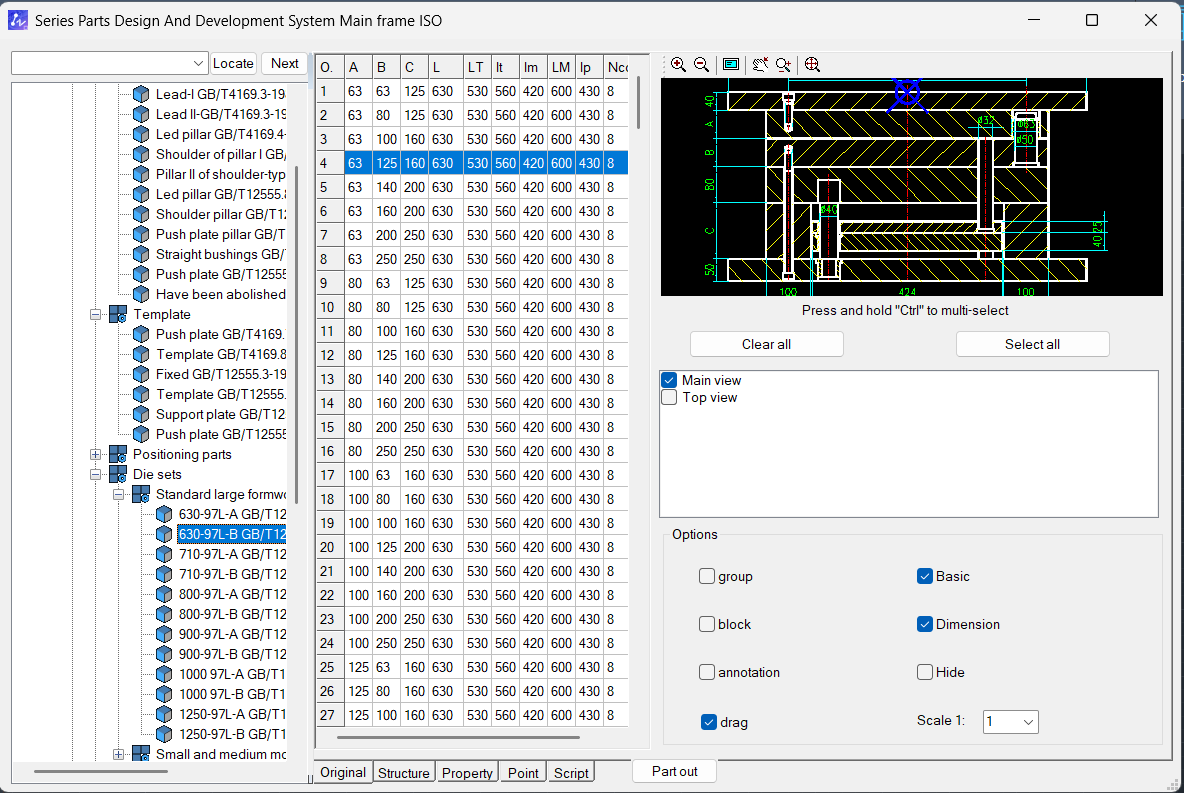1184x793 pixels.
Task: Click the cube icon beside 710-97L-A
Action: pos(164,554)
